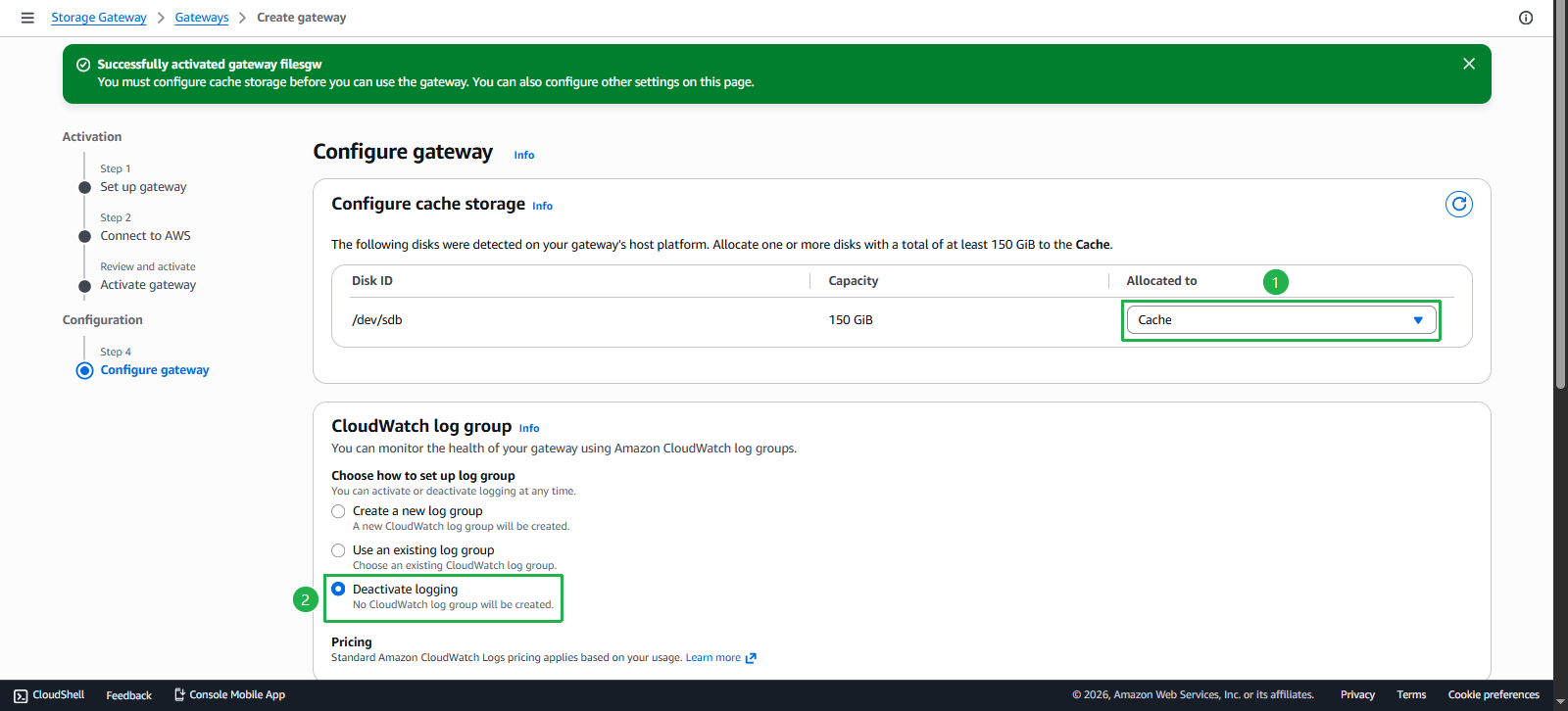Click the Capacity column header
This screenshot has height=711, width=1568.
854,281
